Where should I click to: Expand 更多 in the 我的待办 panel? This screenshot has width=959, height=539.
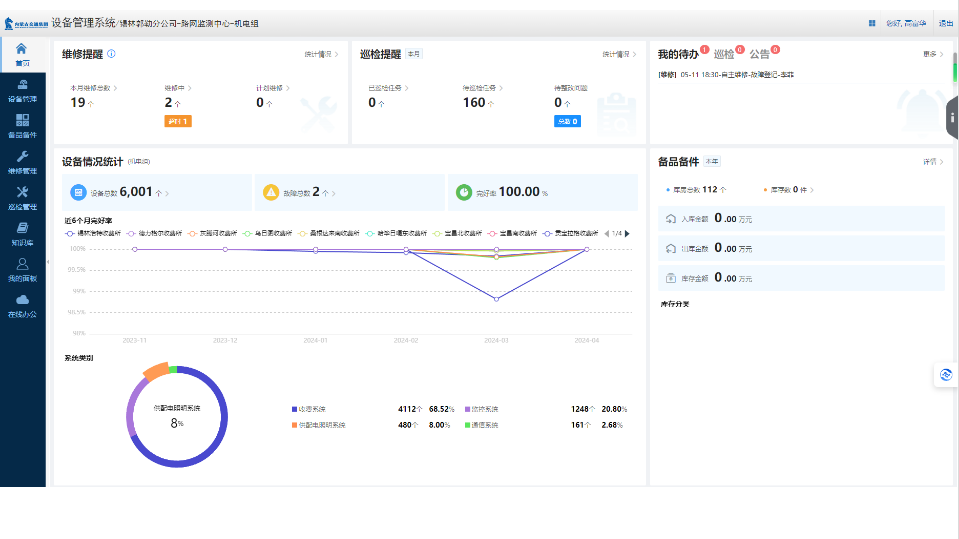click(933, 54)
